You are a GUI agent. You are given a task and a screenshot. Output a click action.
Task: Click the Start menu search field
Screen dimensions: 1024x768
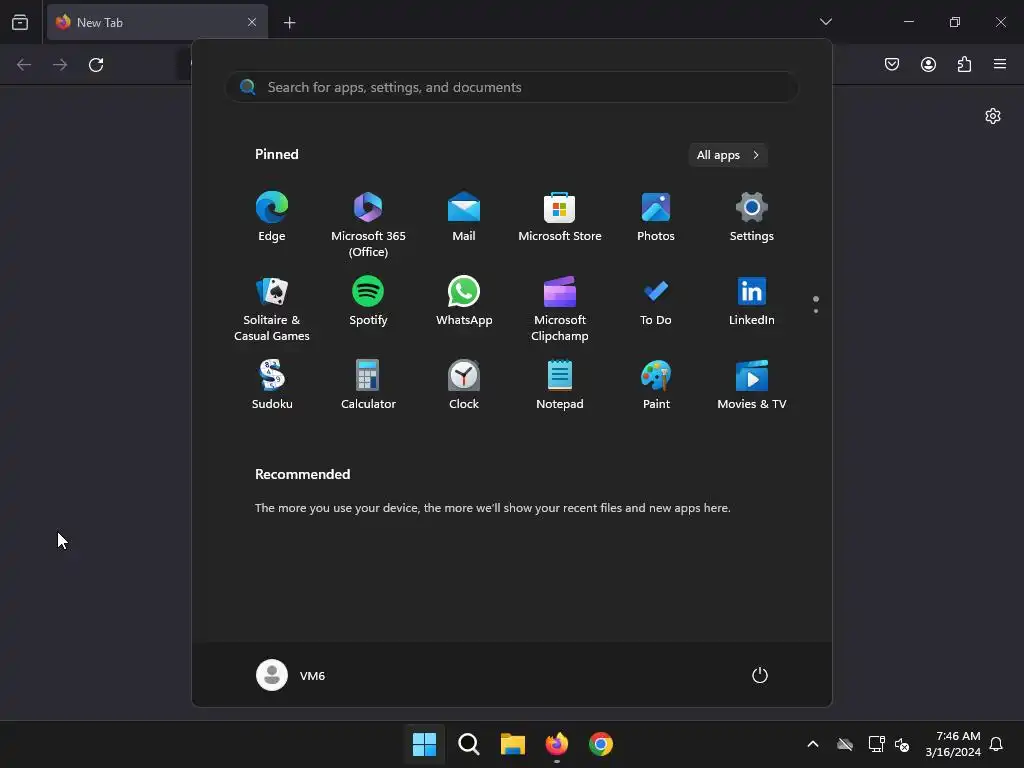pos(511,87)
